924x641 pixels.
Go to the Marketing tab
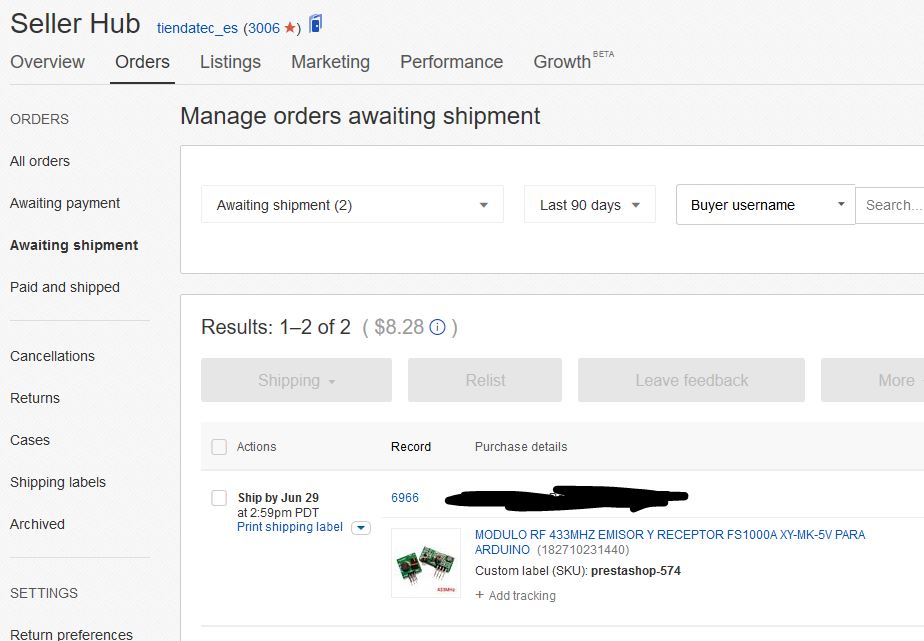[x=331, y=62]
